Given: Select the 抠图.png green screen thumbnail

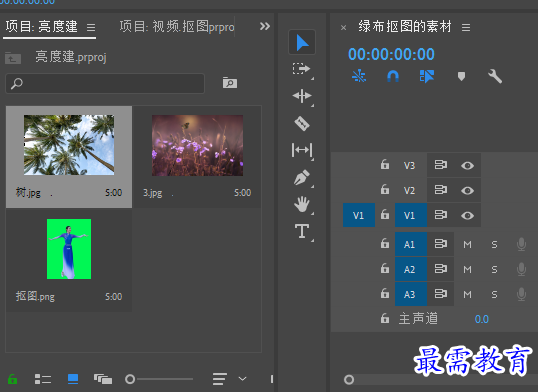Looking at the screenshot, I should (69, 249).
